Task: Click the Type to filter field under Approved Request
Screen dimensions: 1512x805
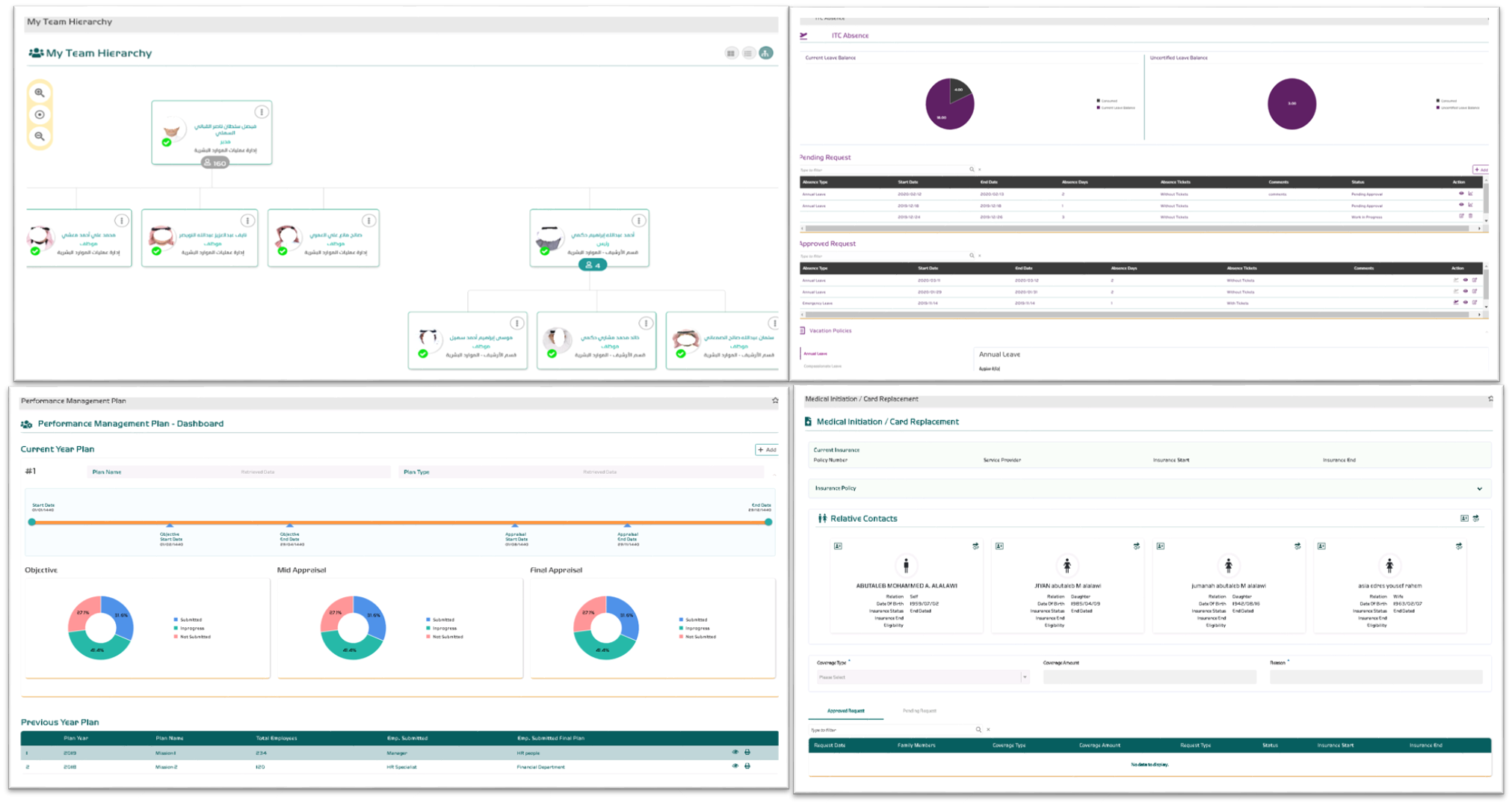Action: point(882,255)
